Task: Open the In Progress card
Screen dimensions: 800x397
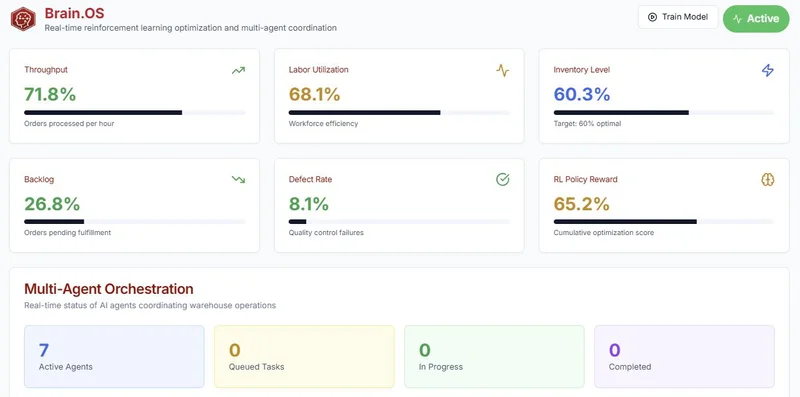Action: [x=494, y=357]
